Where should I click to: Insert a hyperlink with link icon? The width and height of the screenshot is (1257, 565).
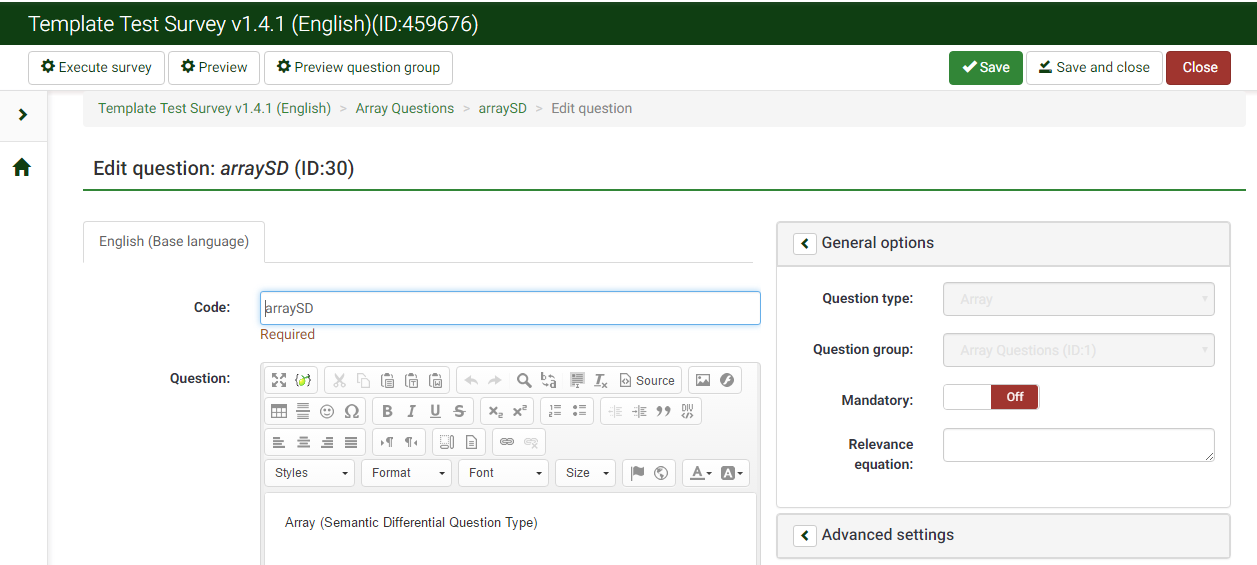[507, 442]
